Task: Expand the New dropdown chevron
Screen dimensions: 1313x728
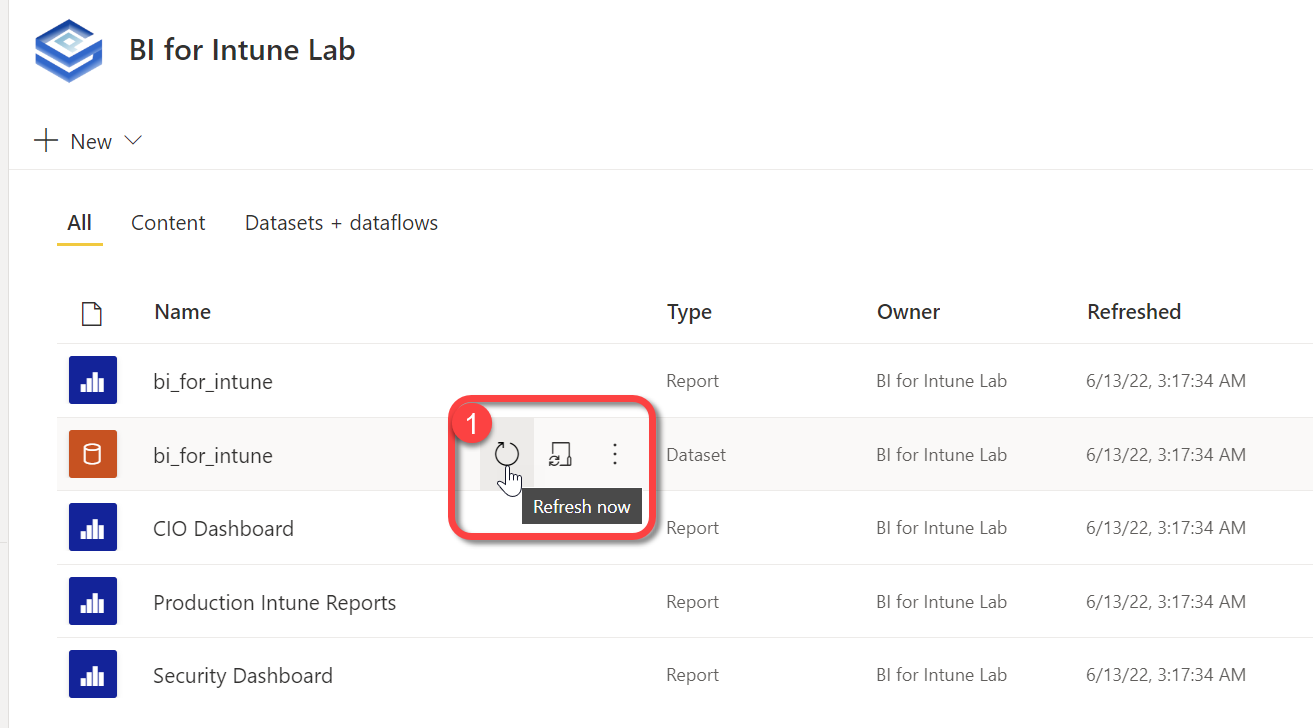Action: coord(133,141)
